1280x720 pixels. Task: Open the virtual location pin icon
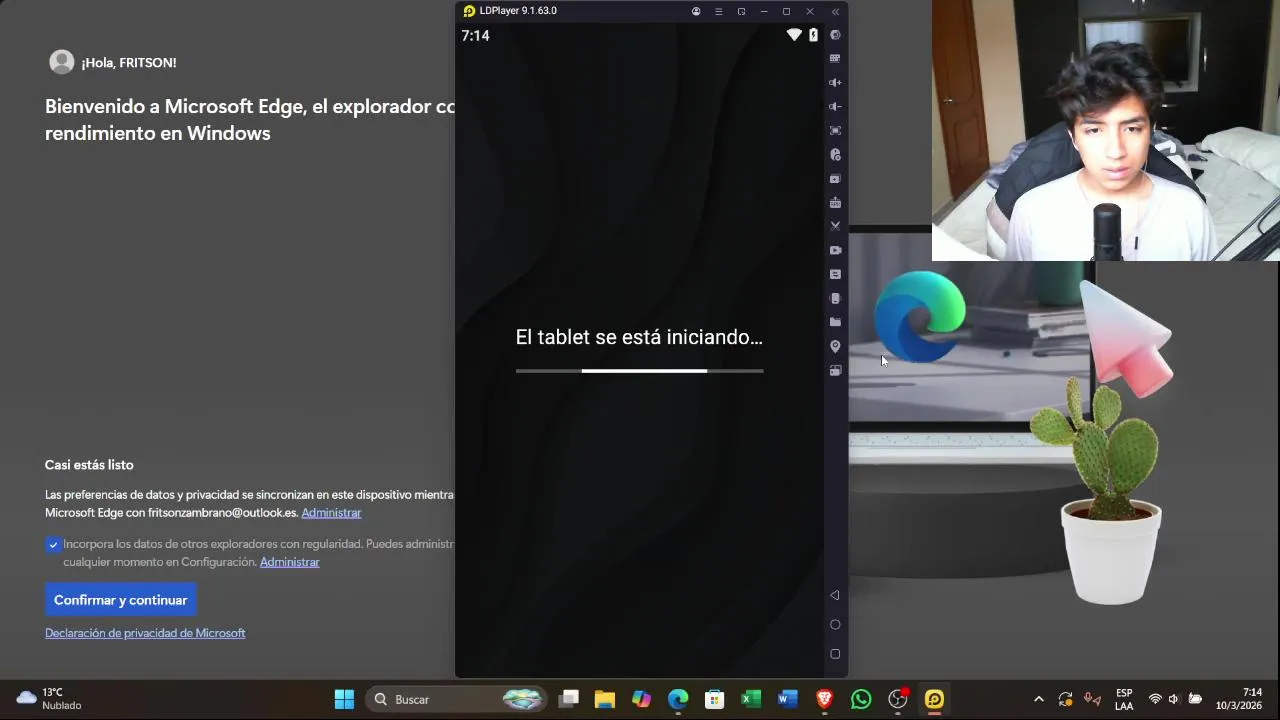tap(835, 347)
